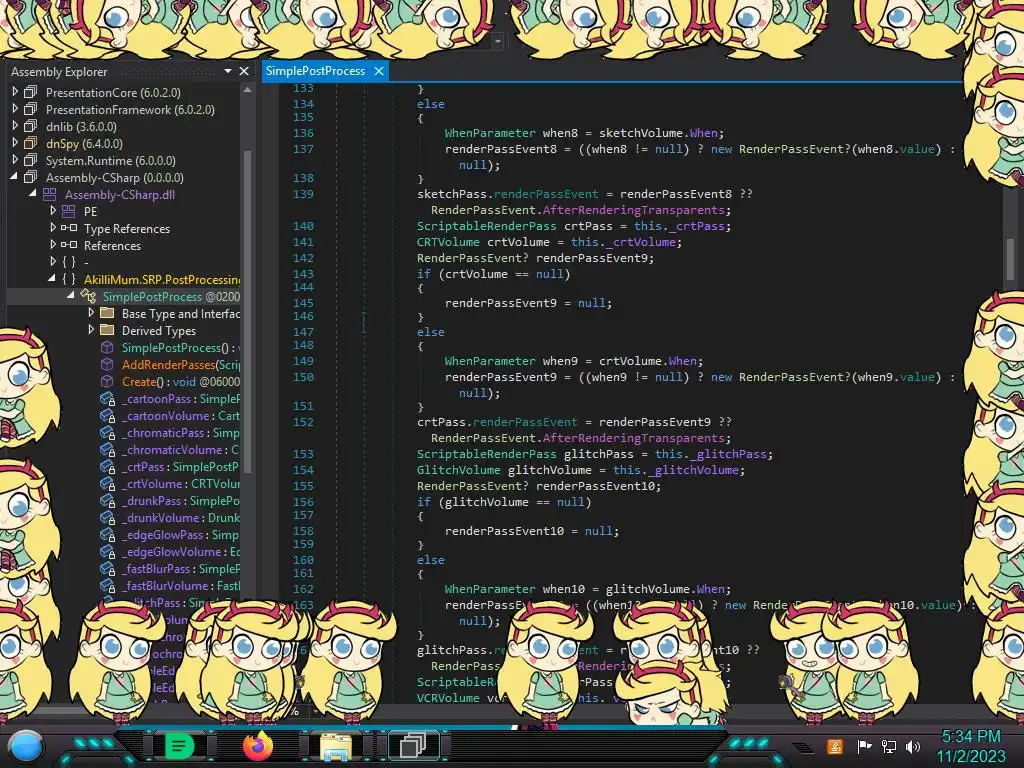Expand Base Type and Interfaces folder

click(91, 313)
